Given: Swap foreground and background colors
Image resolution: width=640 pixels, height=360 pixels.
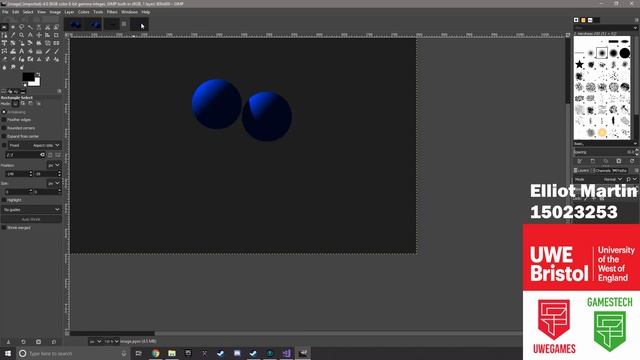Looking at the screenshot, I should tap(38, 74).
